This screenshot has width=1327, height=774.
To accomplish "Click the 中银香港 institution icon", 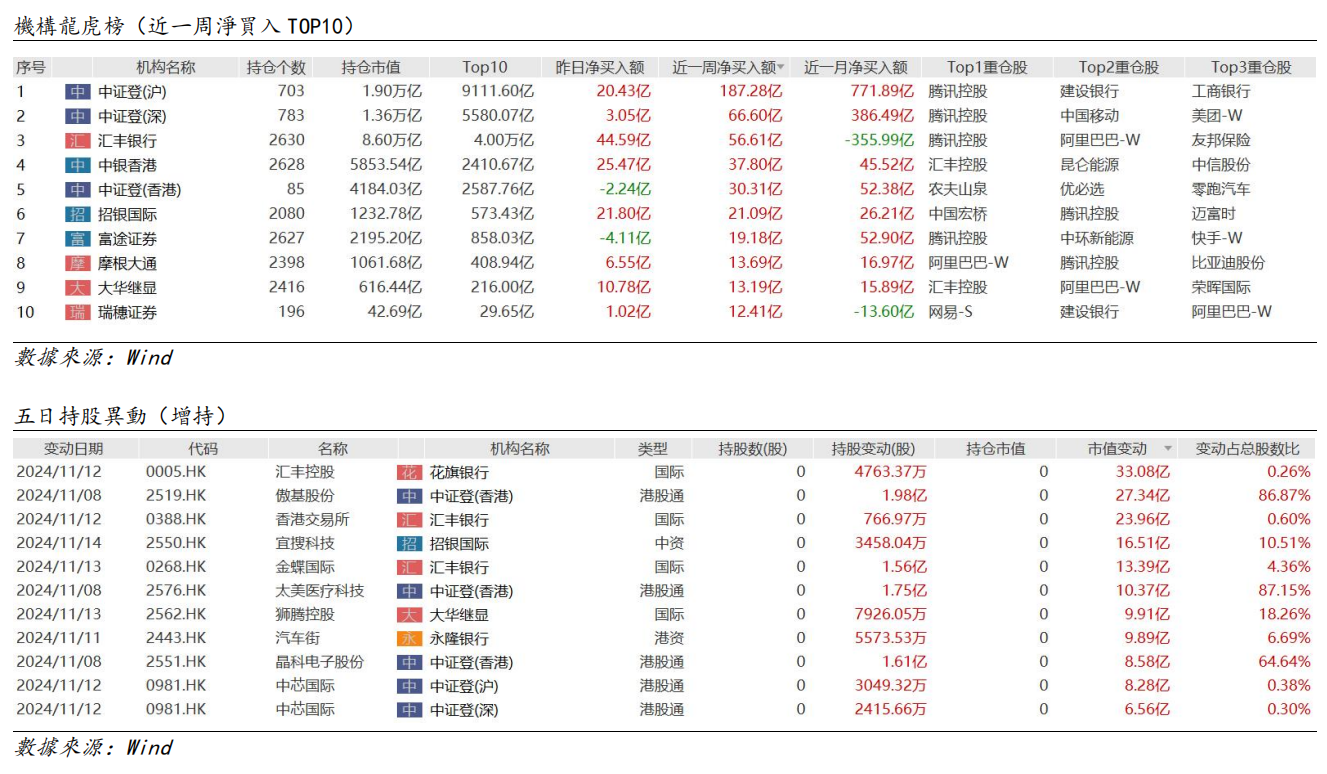I will 78,165.
